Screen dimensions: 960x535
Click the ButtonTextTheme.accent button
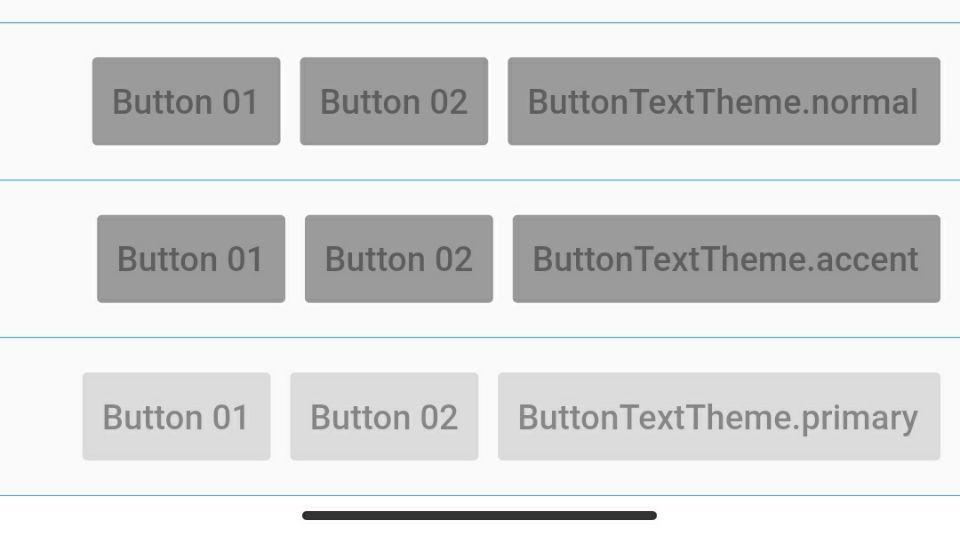726,259
